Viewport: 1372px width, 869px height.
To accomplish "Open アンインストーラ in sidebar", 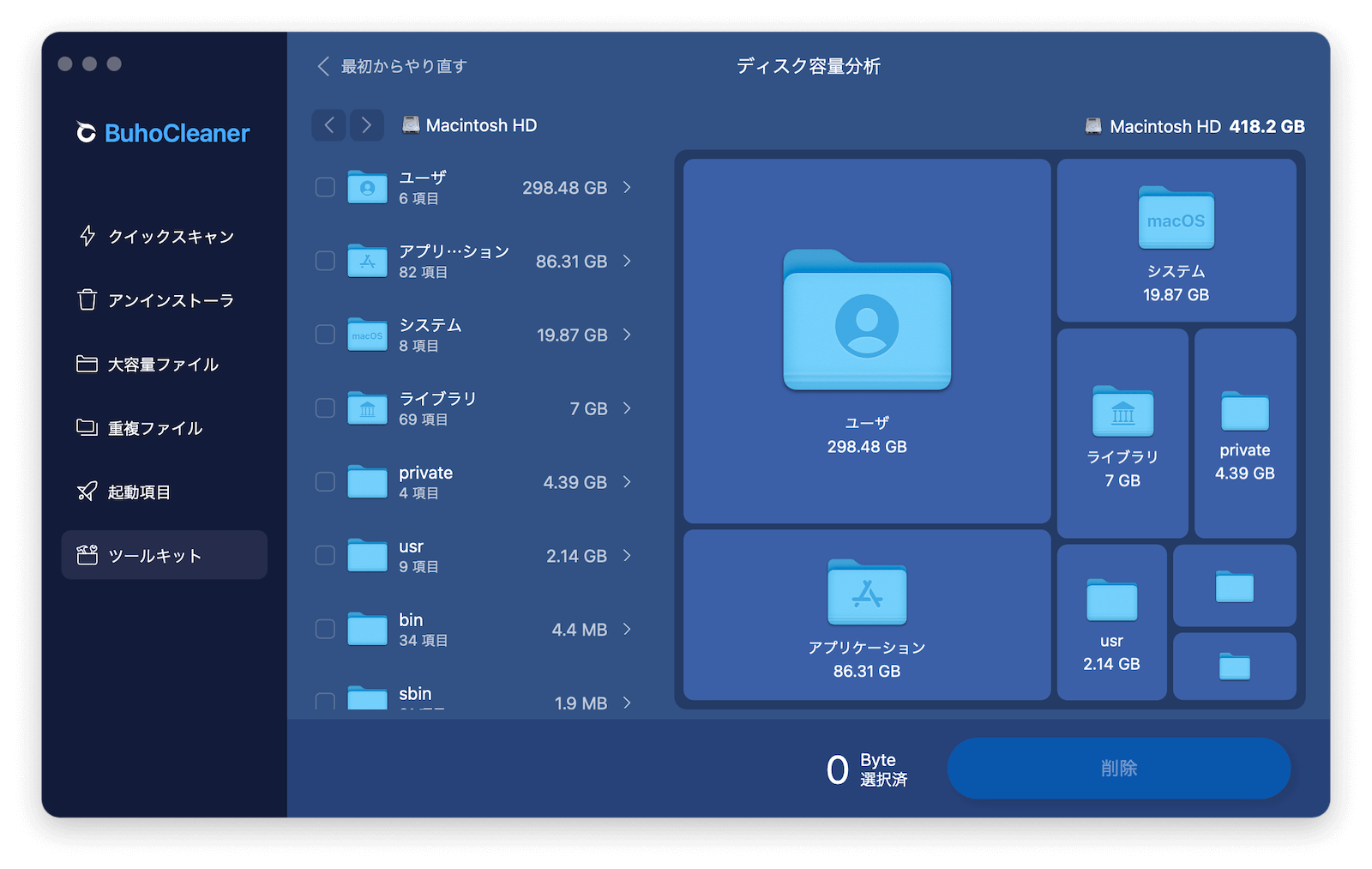I will pyautogui.click(x=165, y=300).
